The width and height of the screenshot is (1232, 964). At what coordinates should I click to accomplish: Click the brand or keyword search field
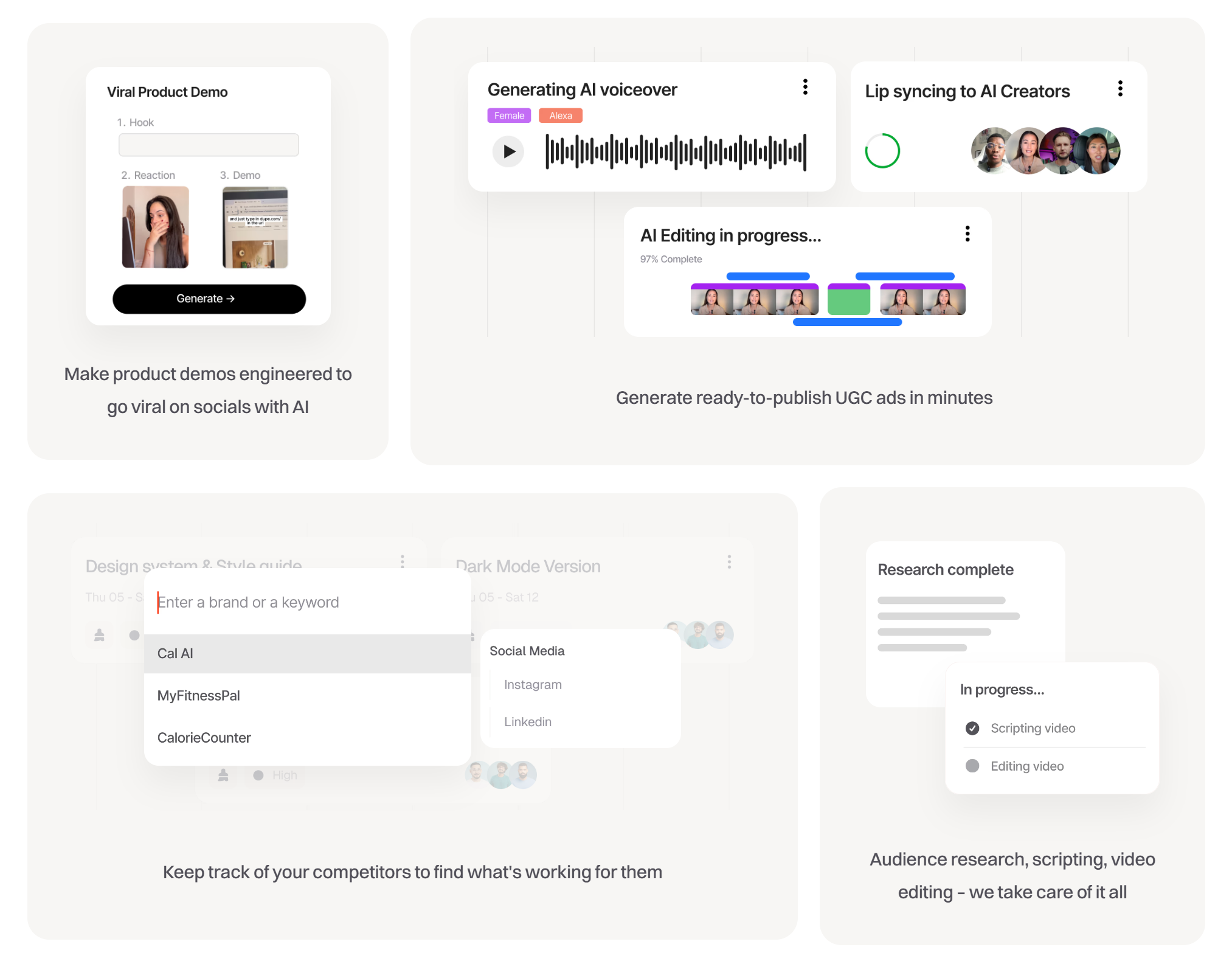[308, 602]
